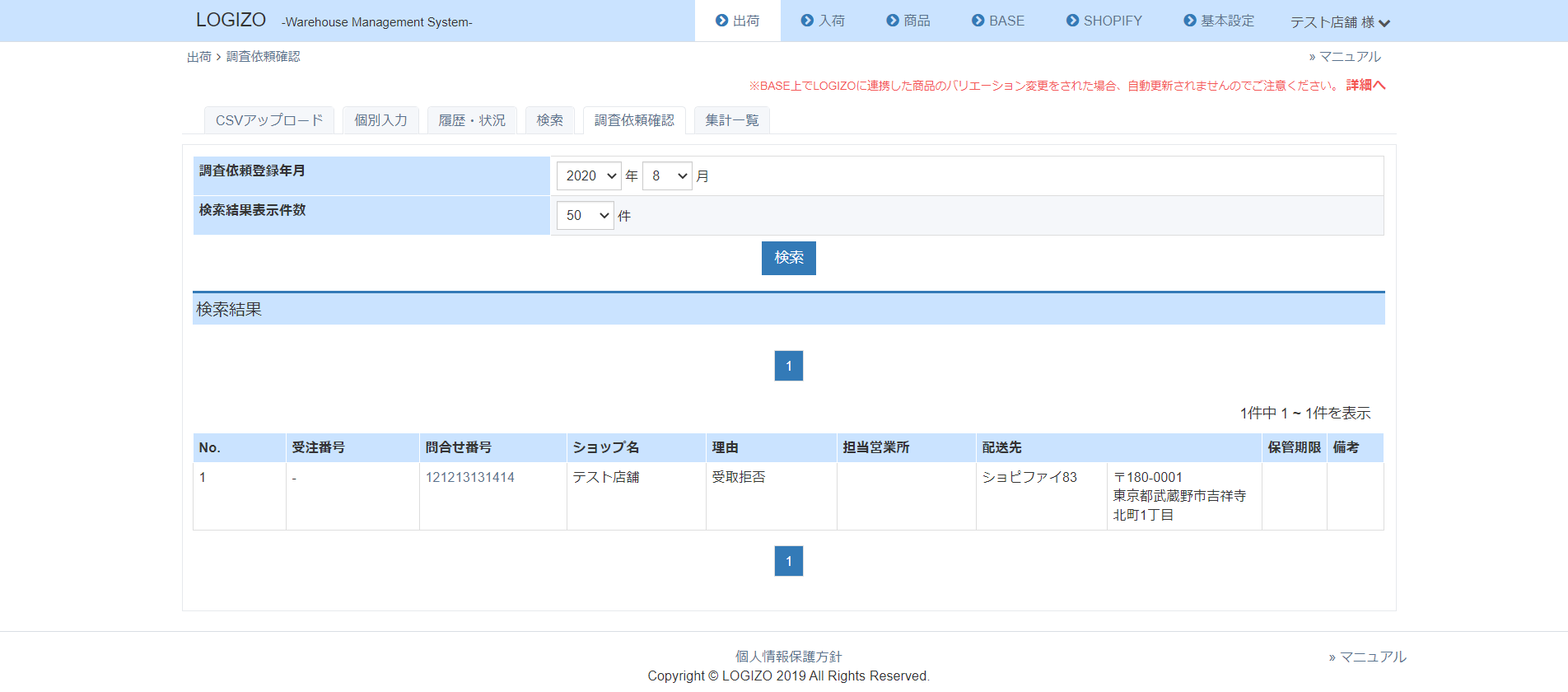
Task: Open the BASE navigation menu
Action: point(998,21)
